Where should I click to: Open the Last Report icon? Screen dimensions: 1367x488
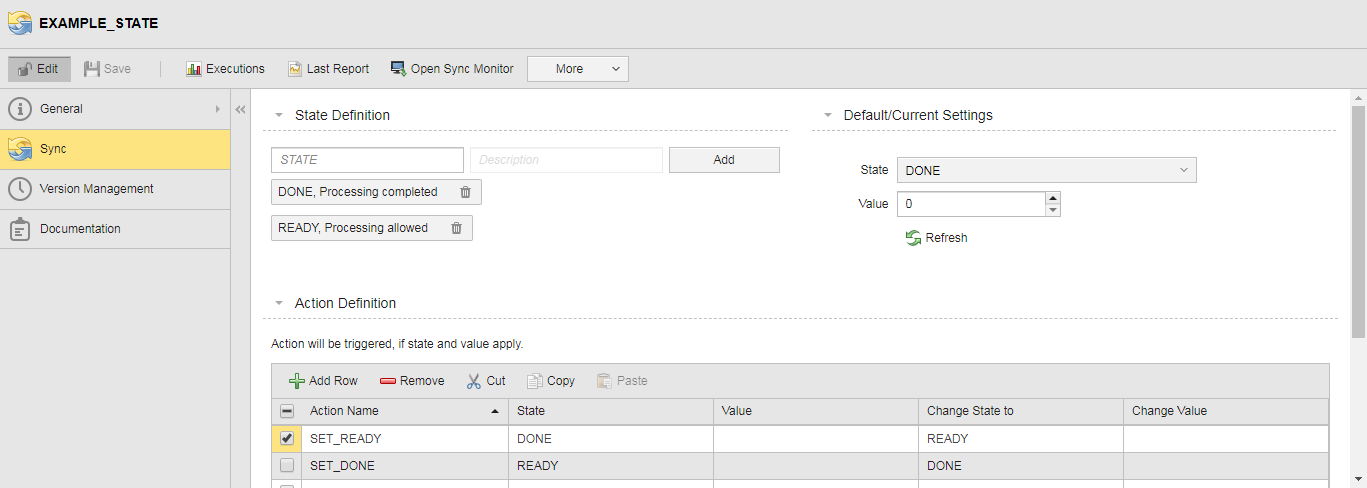click(295, 69)
